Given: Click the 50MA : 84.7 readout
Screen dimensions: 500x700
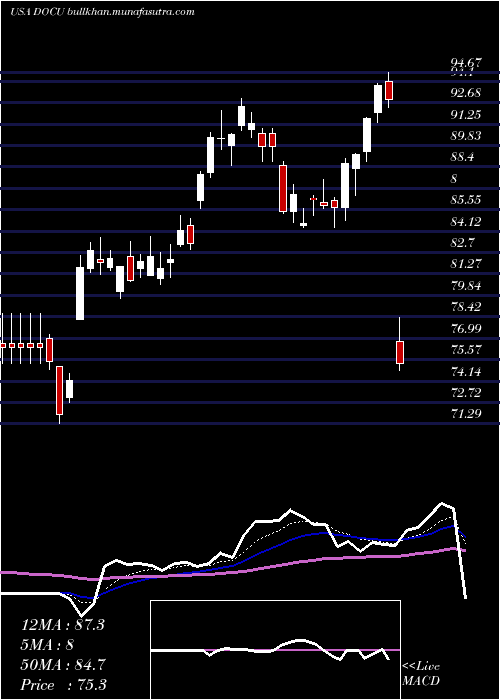Looking at the screenshot, I should coord(63,665).
